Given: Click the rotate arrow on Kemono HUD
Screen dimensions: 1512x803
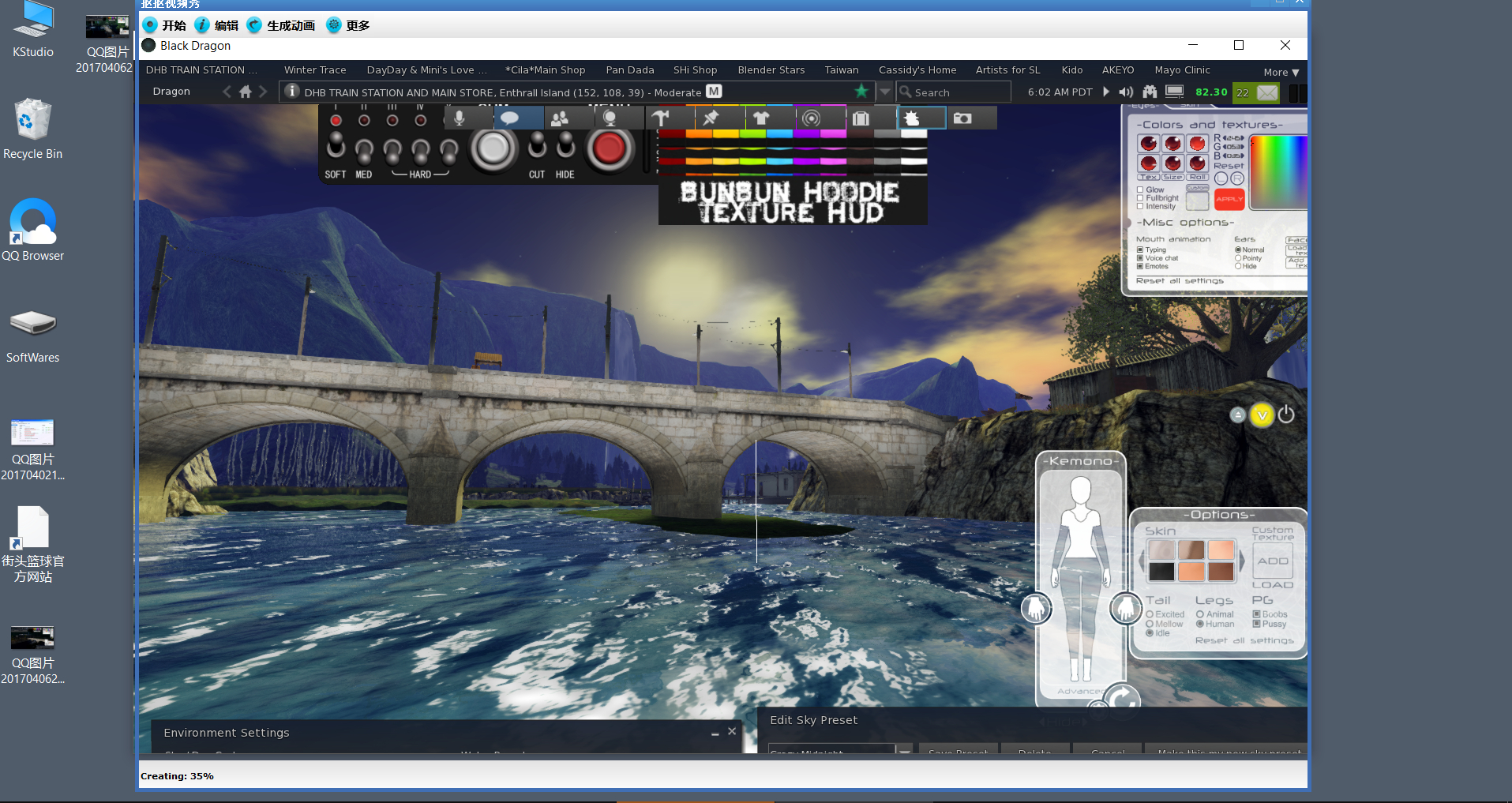Looking at the screenshot, I should coord(1122,700).
